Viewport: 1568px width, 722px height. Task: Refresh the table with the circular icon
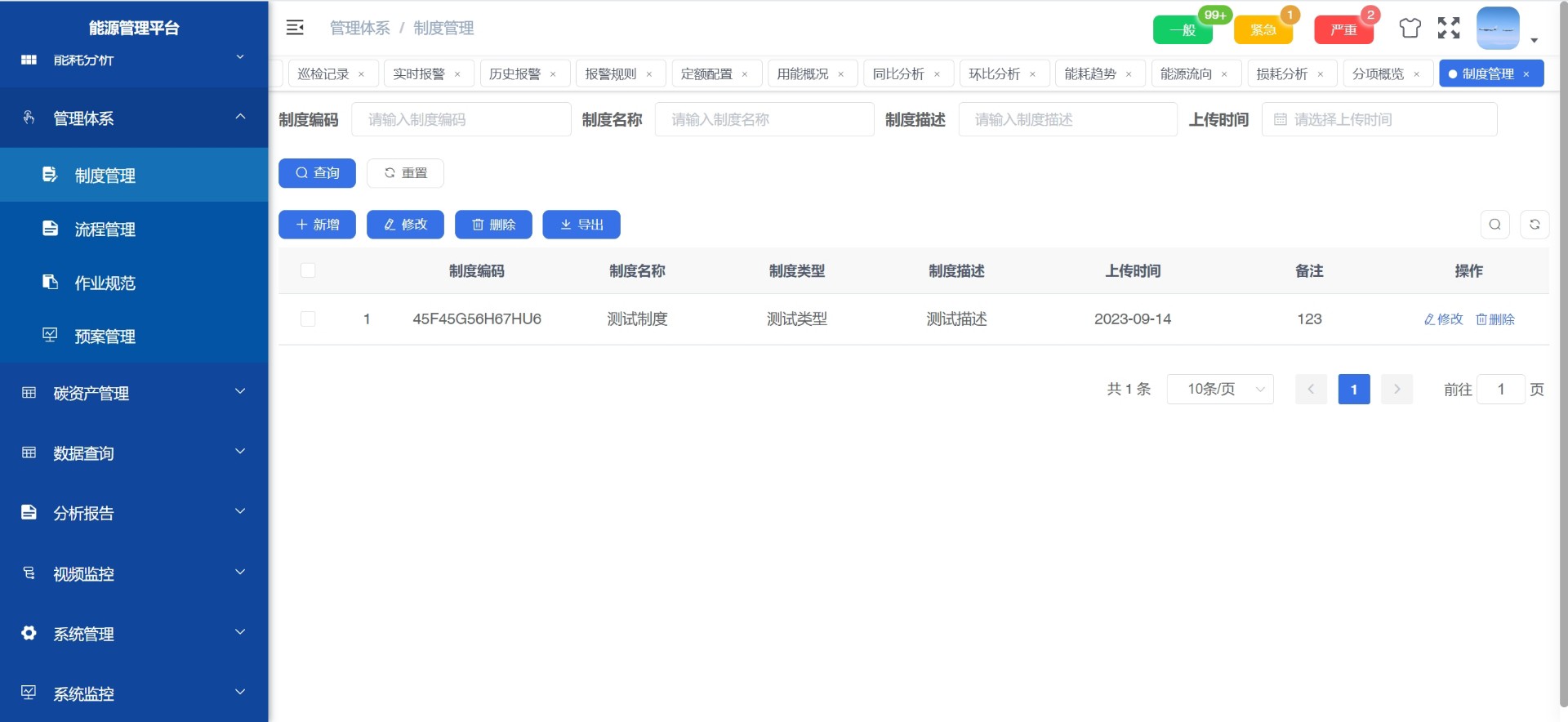(x=1535, y=225)
